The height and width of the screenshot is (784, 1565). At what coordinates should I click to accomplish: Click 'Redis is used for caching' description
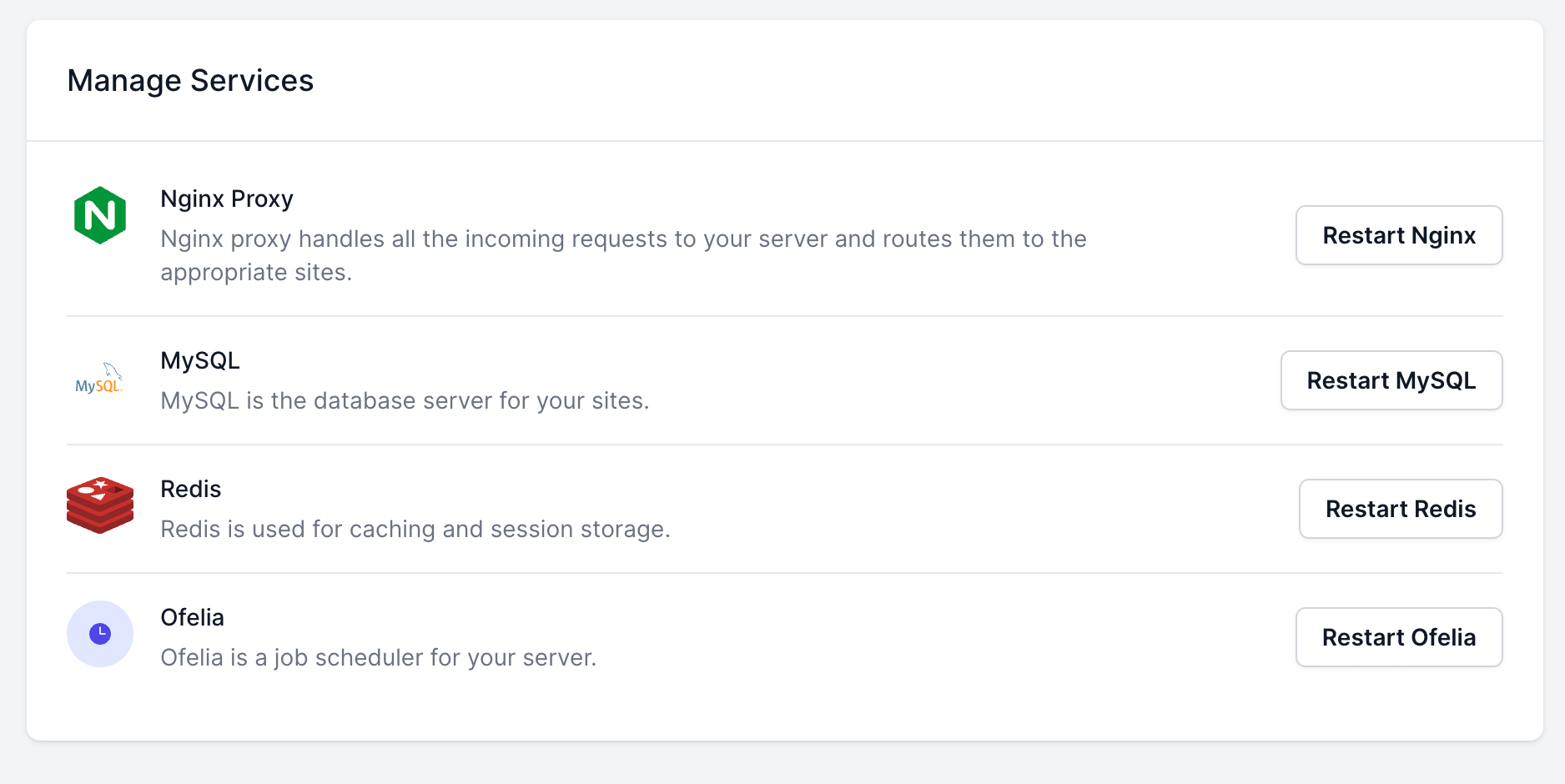click(415, 529)
